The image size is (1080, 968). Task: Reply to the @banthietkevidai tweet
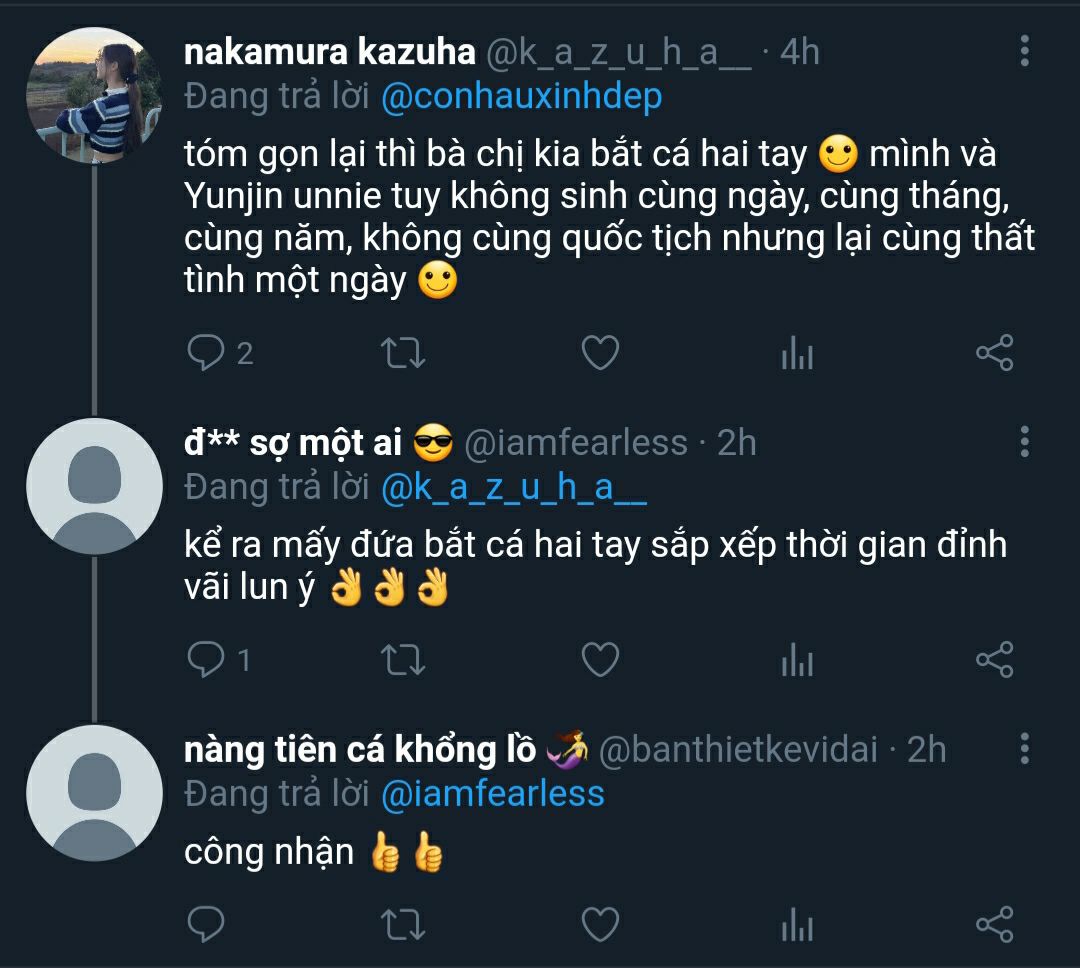click(x=205, y=923)
